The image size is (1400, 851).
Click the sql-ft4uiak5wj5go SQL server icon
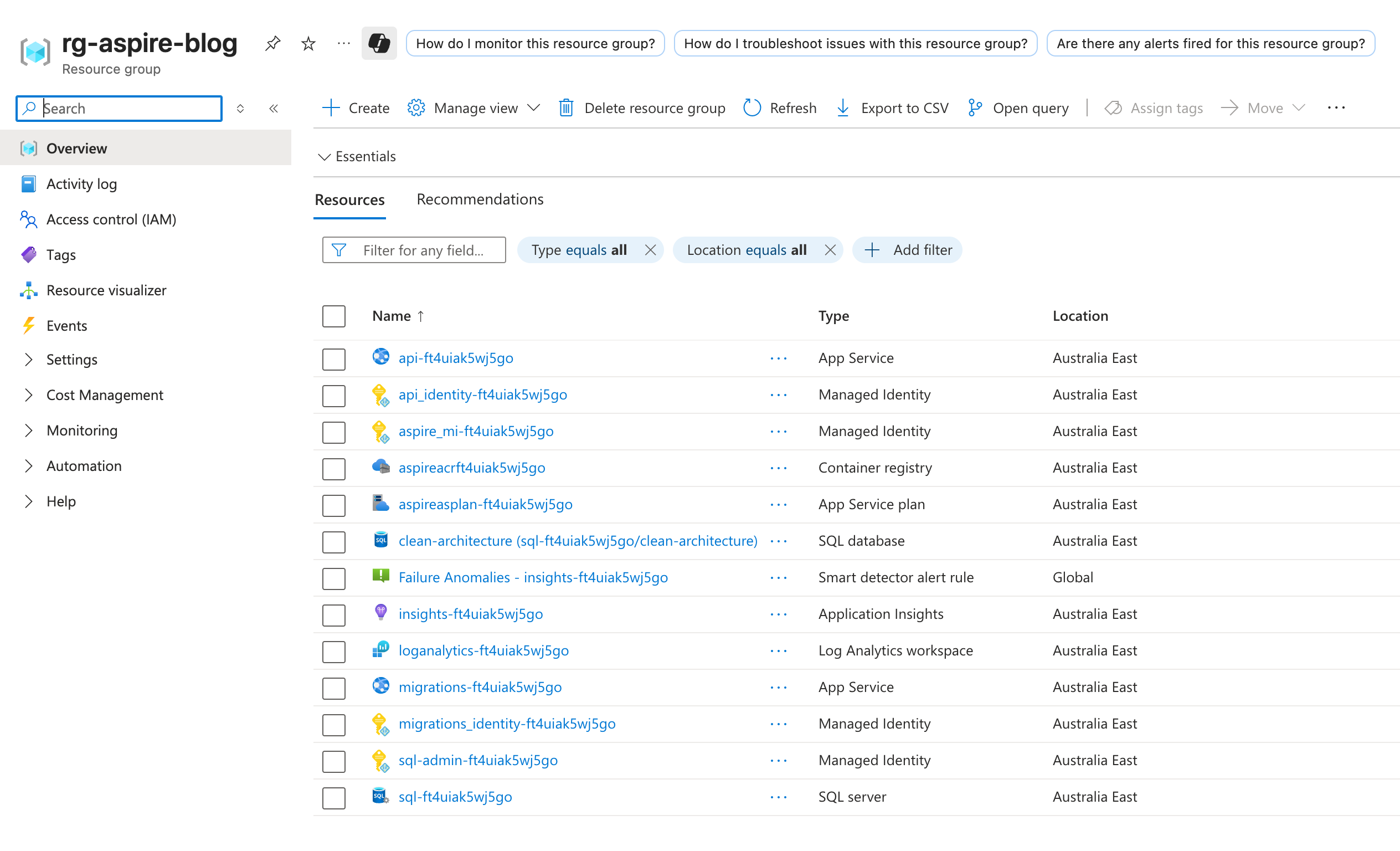pyautogui.click(x=380, y=795)
